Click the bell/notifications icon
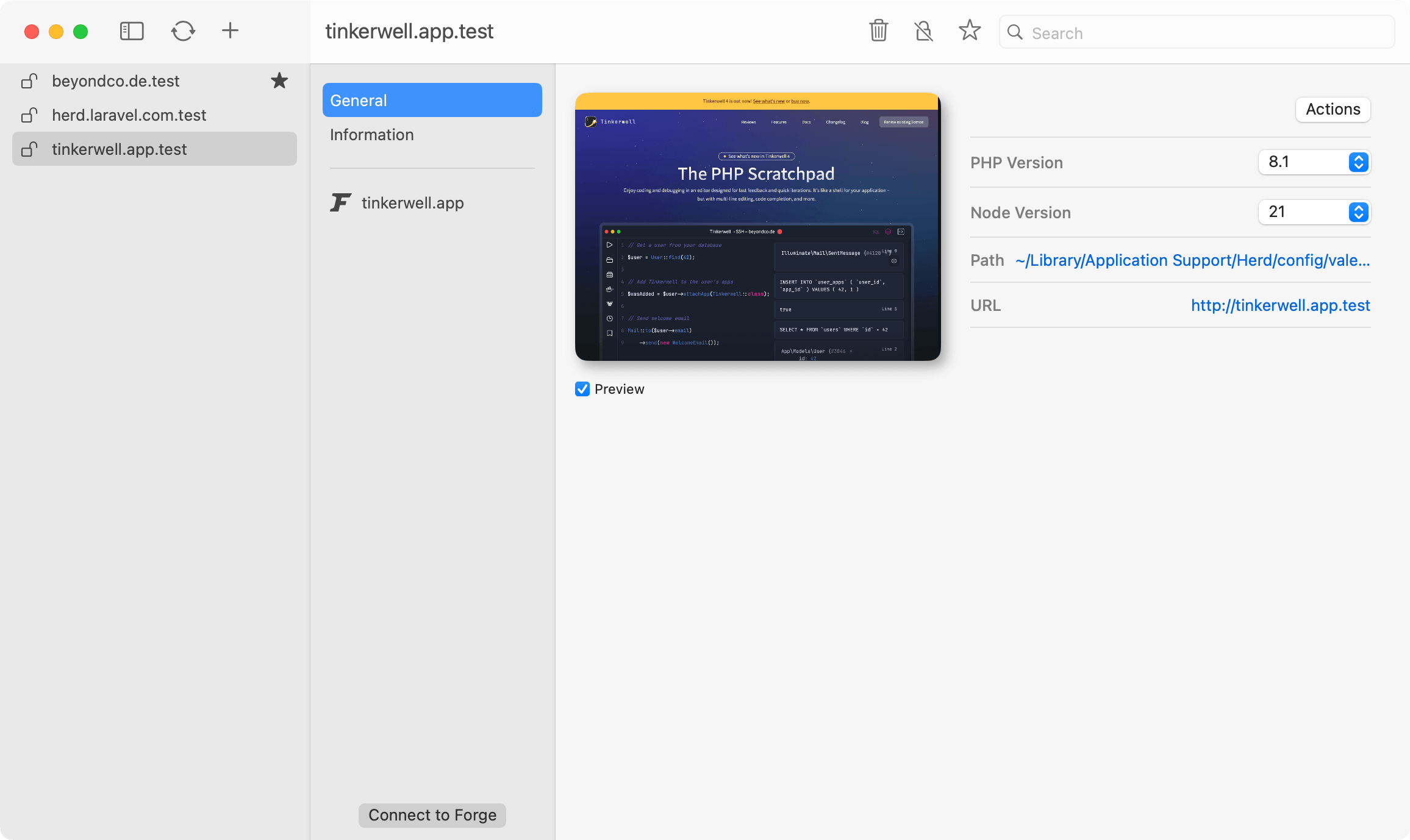The height and width of the screenshot is (840, 1410). [x=923, y=32]
